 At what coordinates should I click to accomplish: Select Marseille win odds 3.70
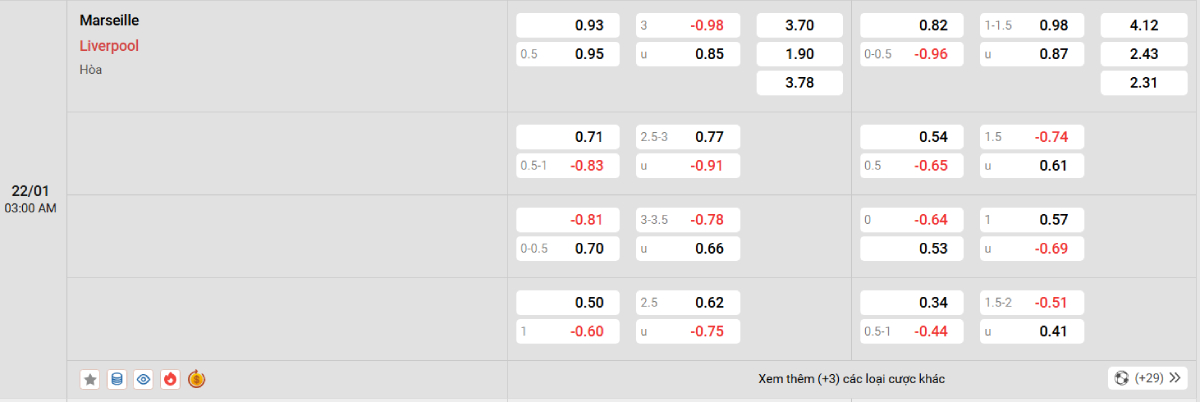(799, 25)
